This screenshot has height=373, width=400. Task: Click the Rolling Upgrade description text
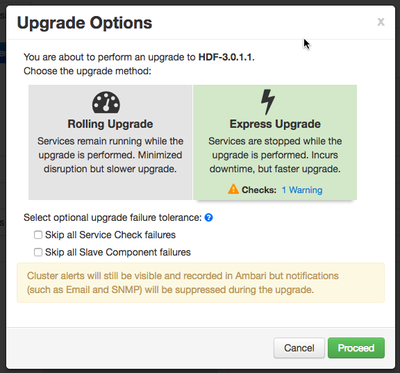110,155
